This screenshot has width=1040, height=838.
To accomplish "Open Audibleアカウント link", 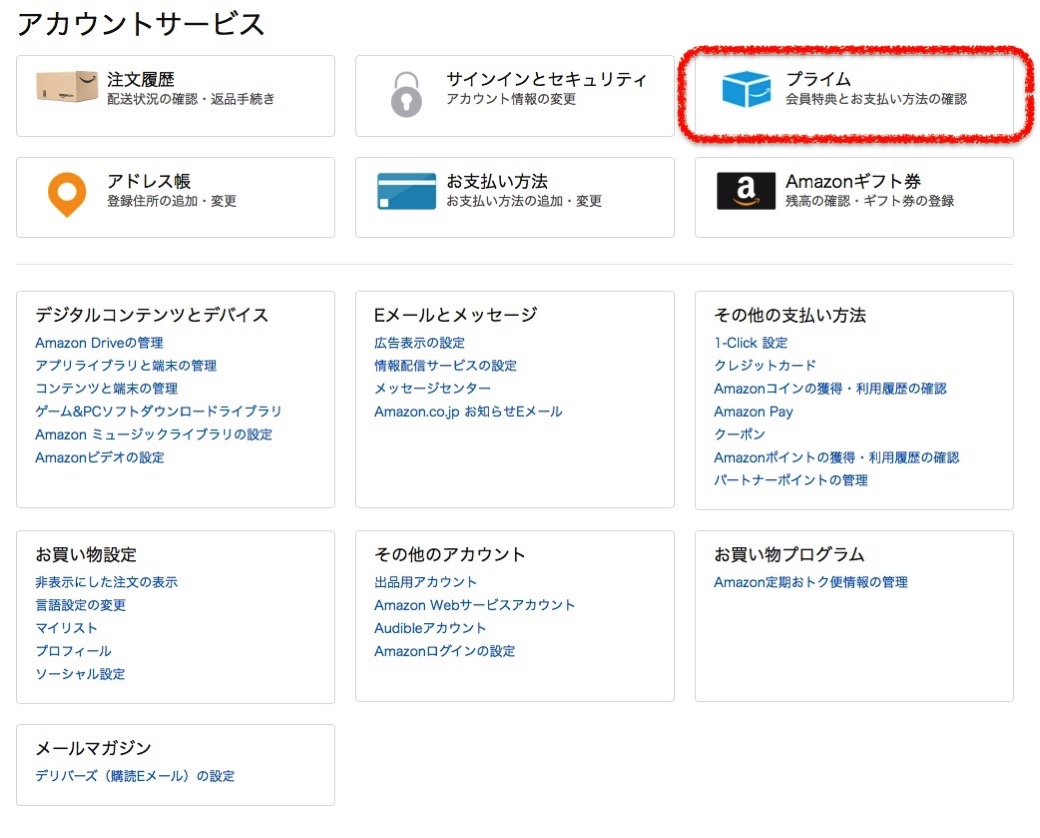I will coord(430,628).
